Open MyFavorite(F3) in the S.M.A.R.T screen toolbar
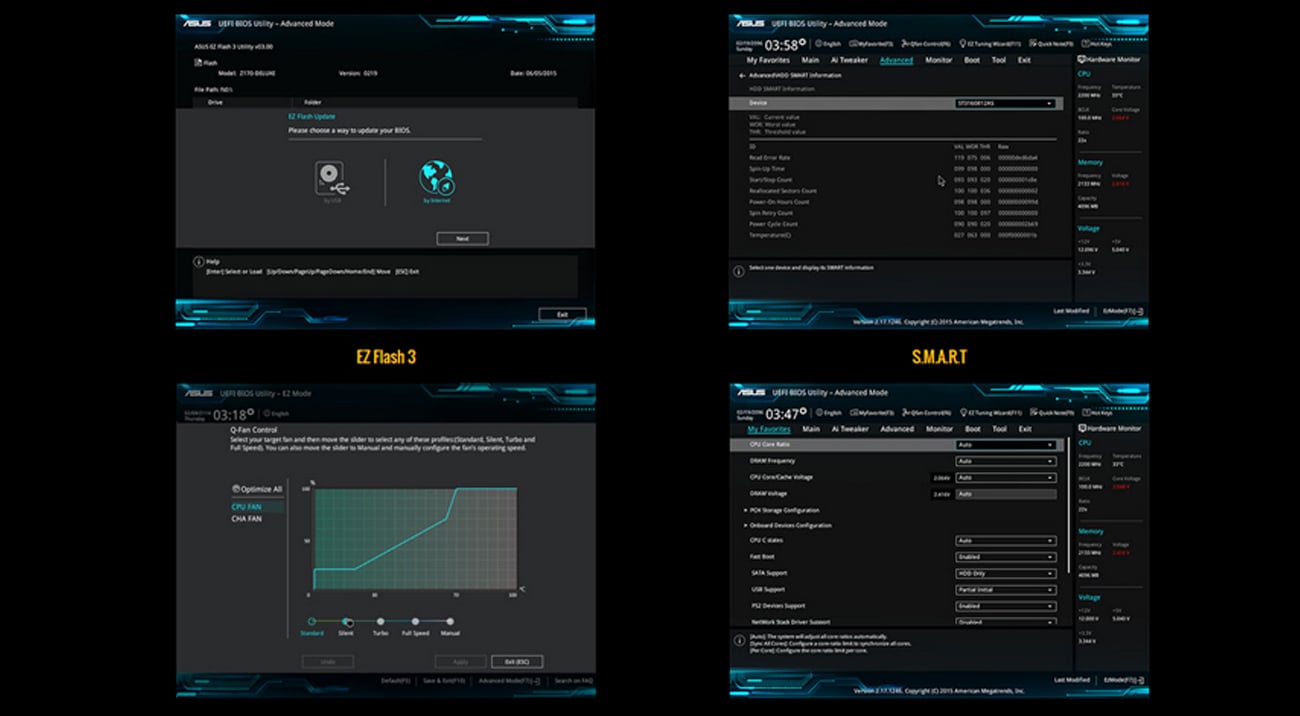1300x716 pixels. point(872,44)
